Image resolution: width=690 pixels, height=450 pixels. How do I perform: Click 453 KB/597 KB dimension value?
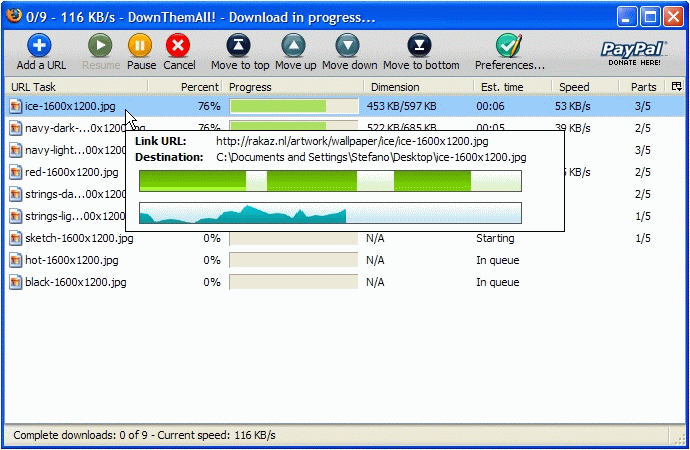coord(401,106)
